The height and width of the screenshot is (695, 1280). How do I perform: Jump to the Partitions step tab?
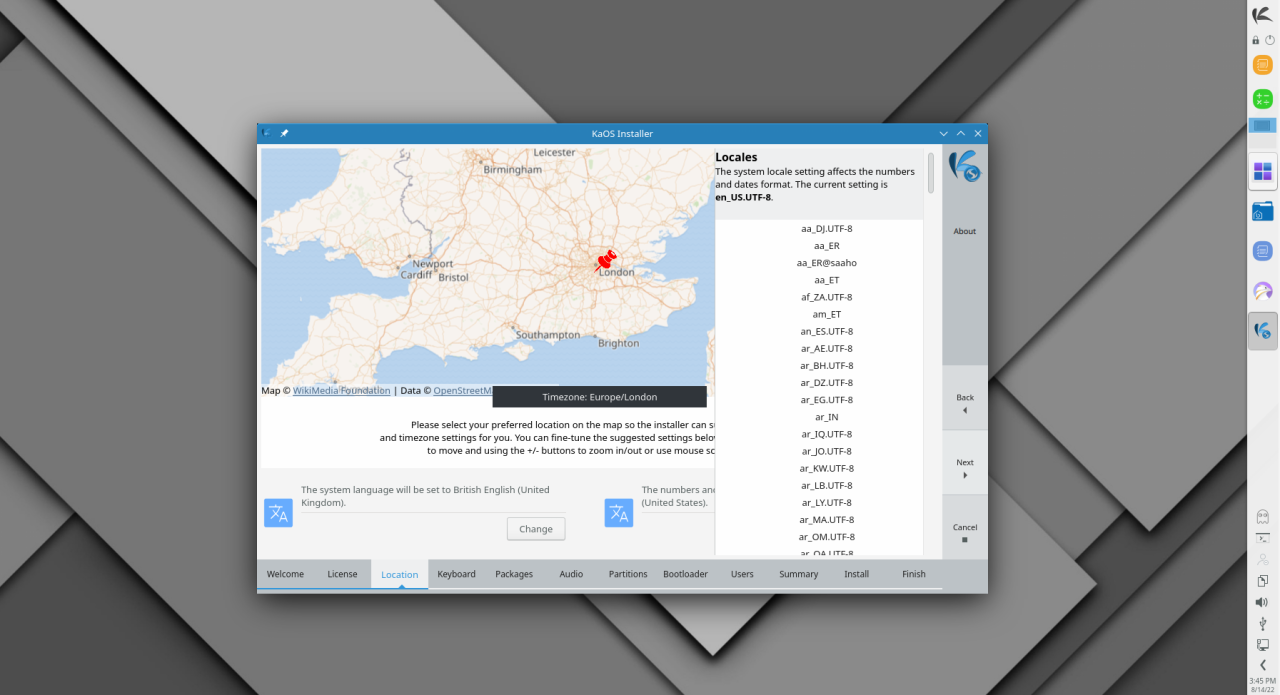pos(628,574)
